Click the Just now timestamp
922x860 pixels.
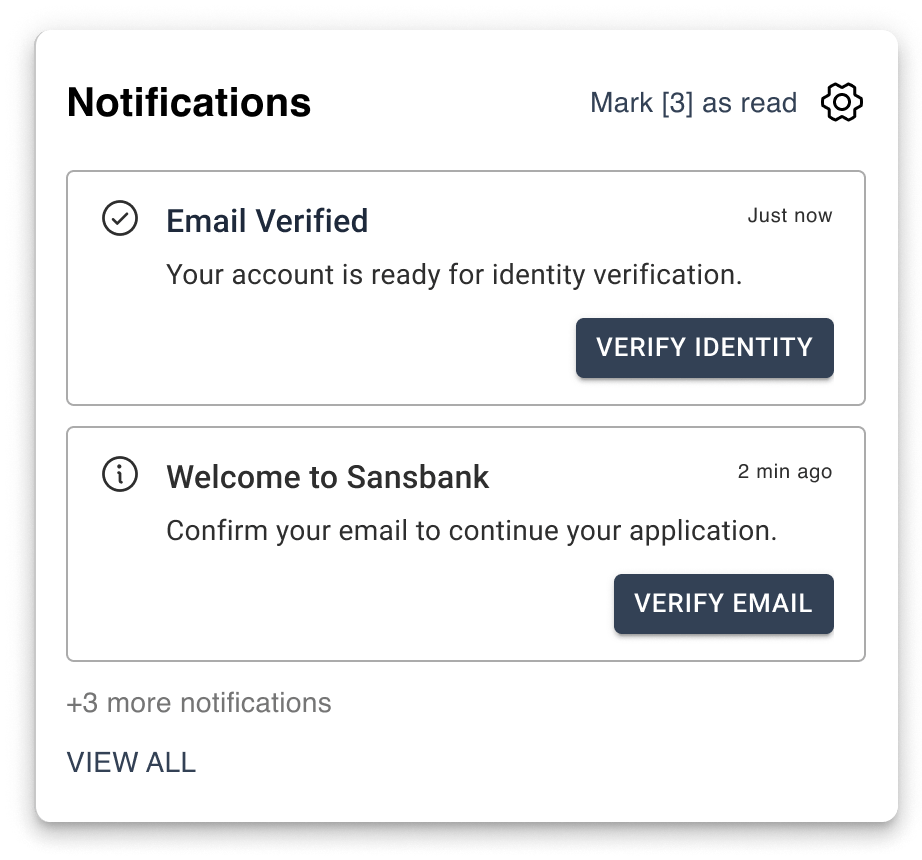[x=789, y=215]
